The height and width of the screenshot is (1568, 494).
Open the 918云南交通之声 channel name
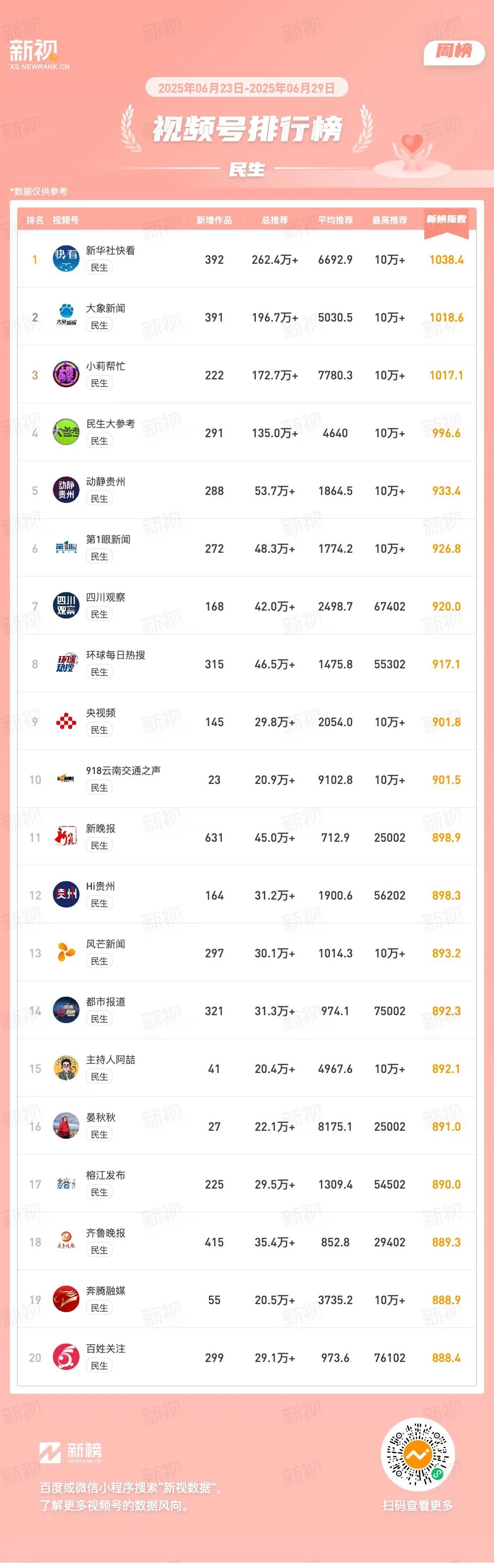pos(123,771)
